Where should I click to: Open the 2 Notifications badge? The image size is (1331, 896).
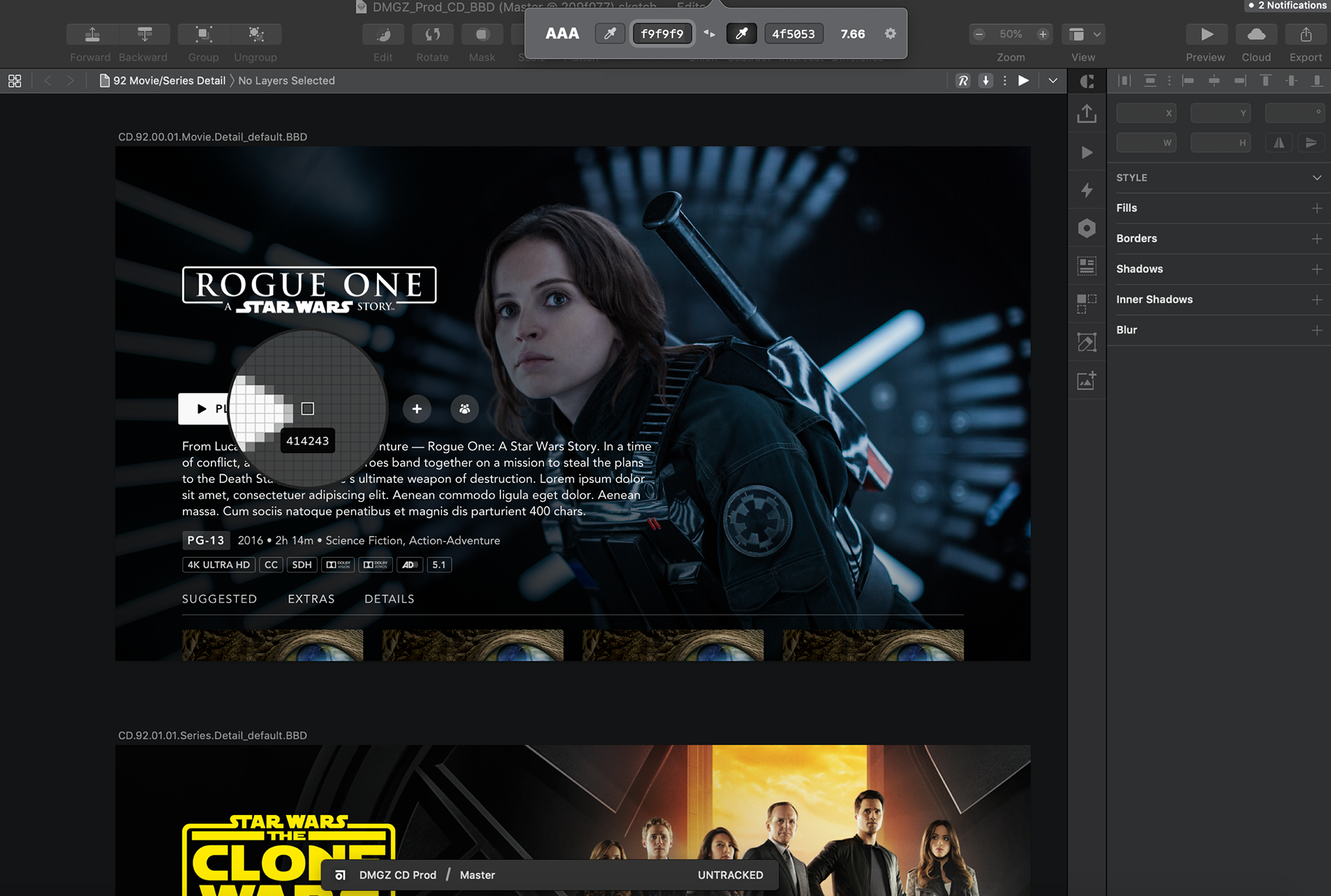pyautogui.click(x=1287, y=6)
